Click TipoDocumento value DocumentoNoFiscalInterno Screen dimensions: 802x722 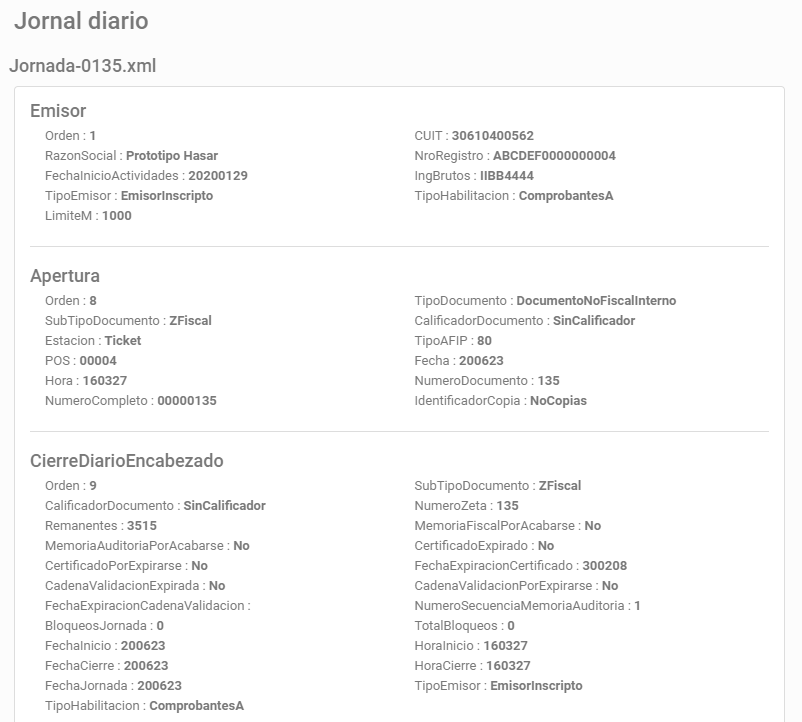point(596,301)
